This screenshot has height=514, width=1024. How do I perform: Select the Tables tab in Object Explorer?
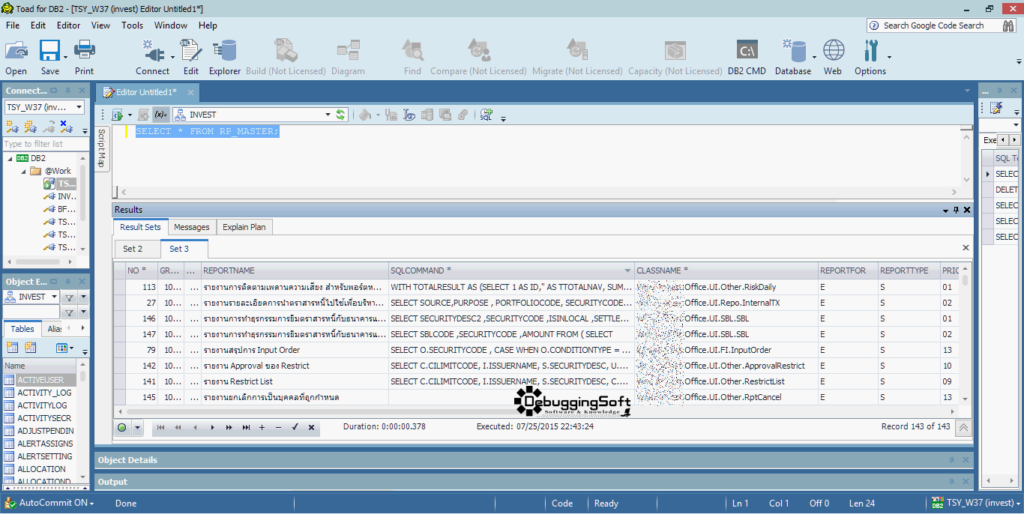pos(22,329)
